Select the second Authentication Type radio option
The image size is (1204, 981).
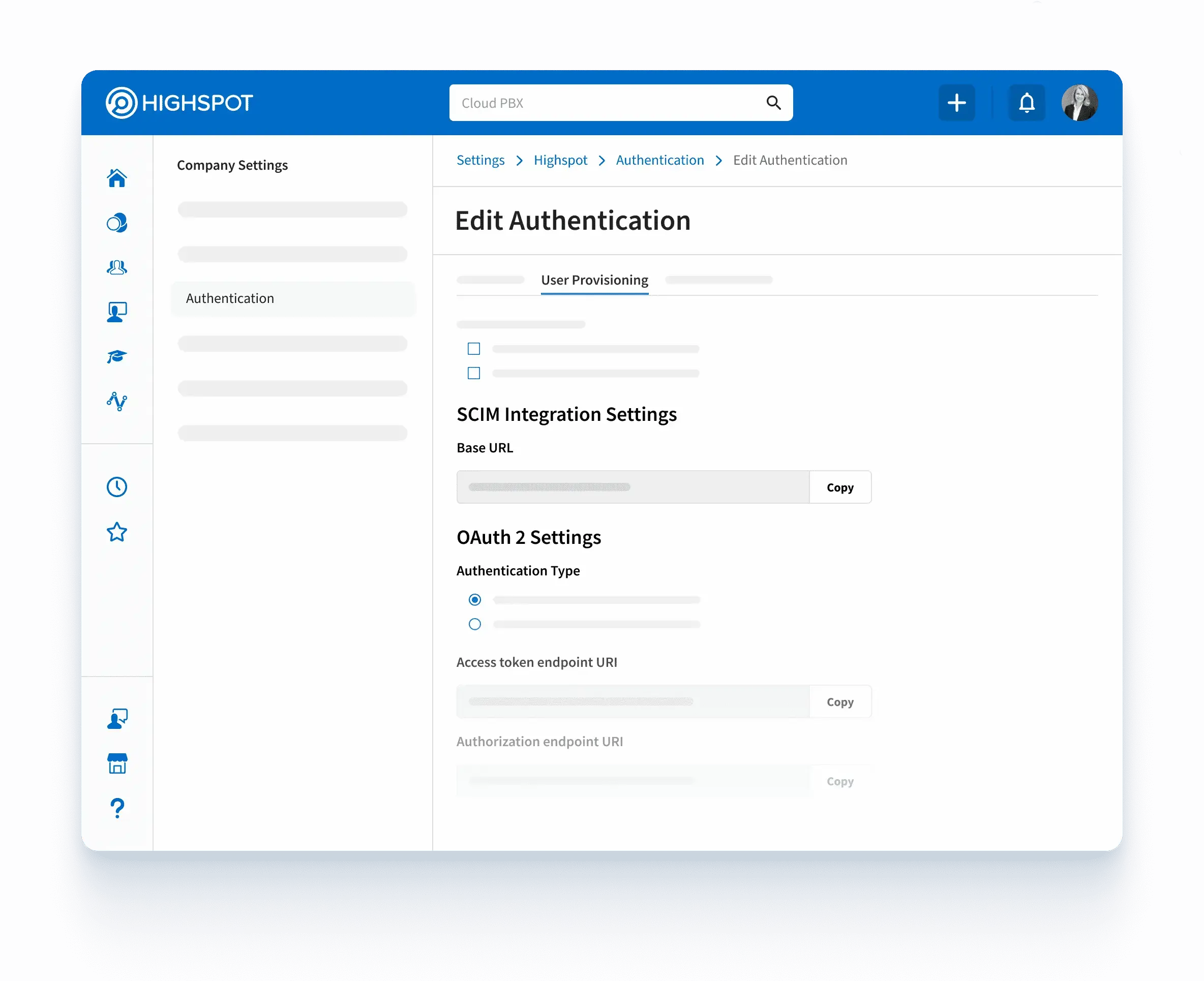[x=475, y=624]
